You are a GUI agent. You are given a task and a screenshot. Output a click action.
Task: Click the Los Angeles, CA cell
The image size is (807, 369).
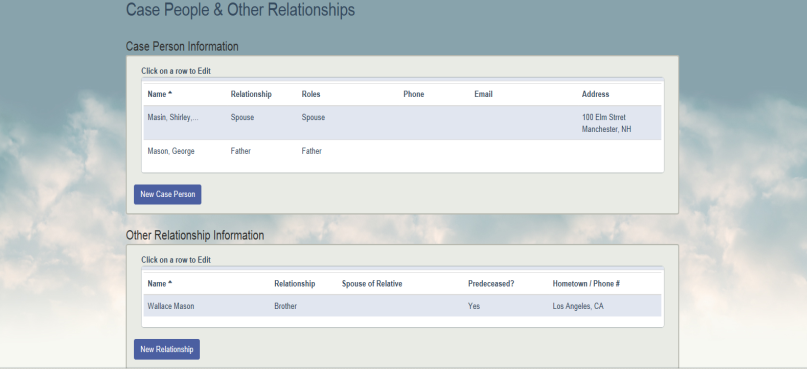pyautogui.click(x=578, y=306)
